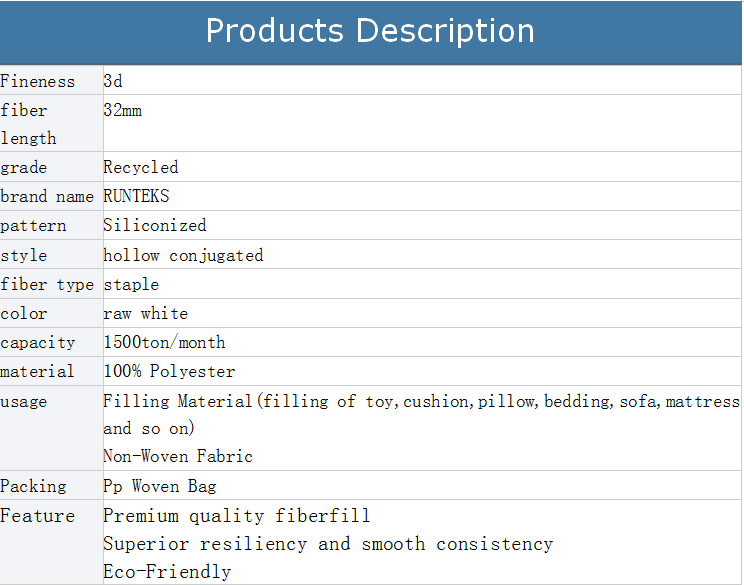Image resolution: width=744 pixels, height=585 pixels.
Task: Select the Siliconized pattern value
Action: pos(155,226)
